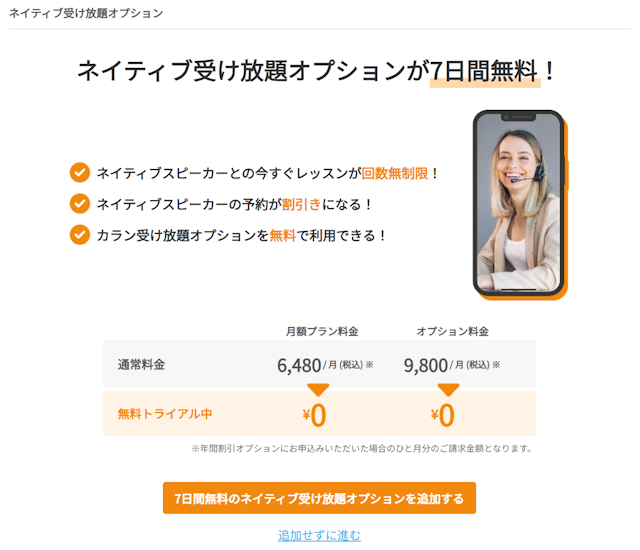640x550 pixels.
Task: Click the 通常料金 row label
Action: point(141,364)
